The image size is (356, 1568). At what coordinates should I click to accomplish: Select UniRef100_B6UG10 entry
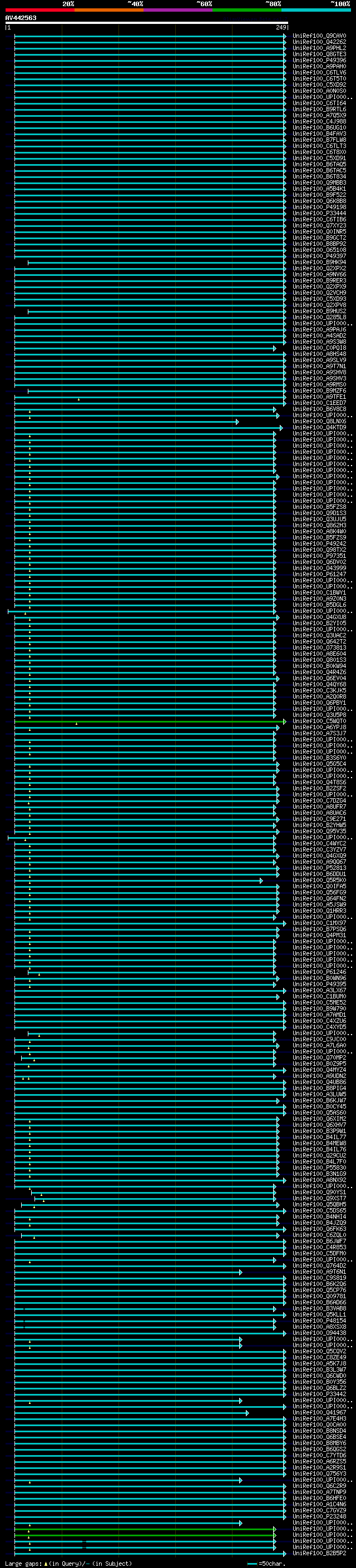click(x=319, y=128)
